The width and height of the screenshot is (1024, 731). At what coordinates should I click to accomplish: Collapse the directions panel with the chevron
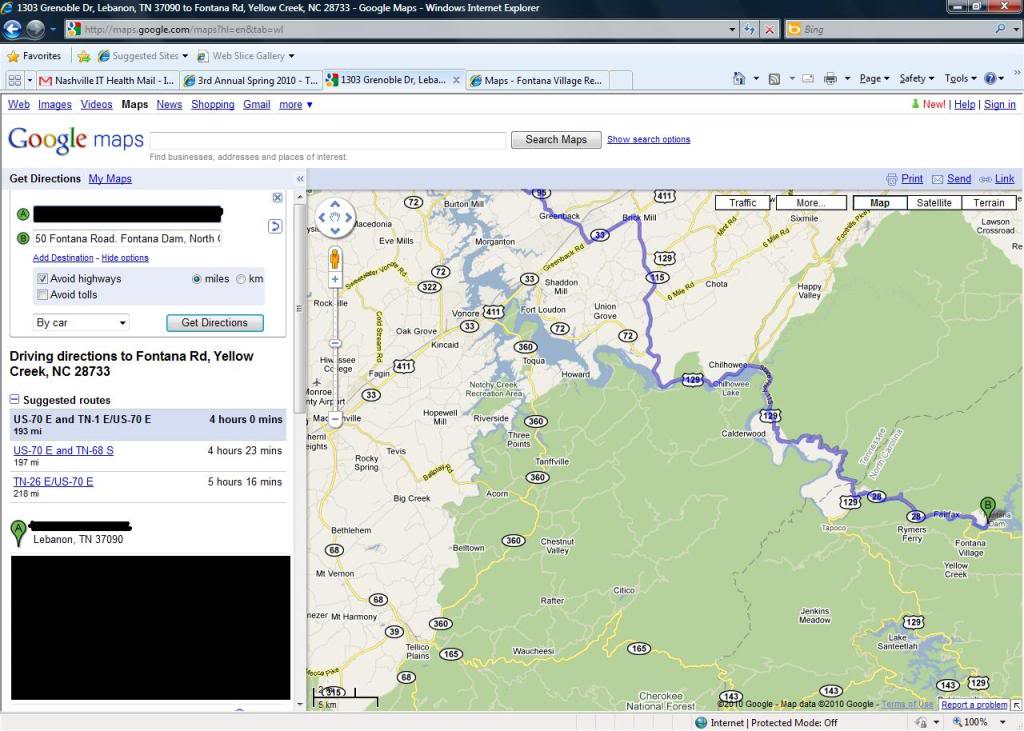299,178
